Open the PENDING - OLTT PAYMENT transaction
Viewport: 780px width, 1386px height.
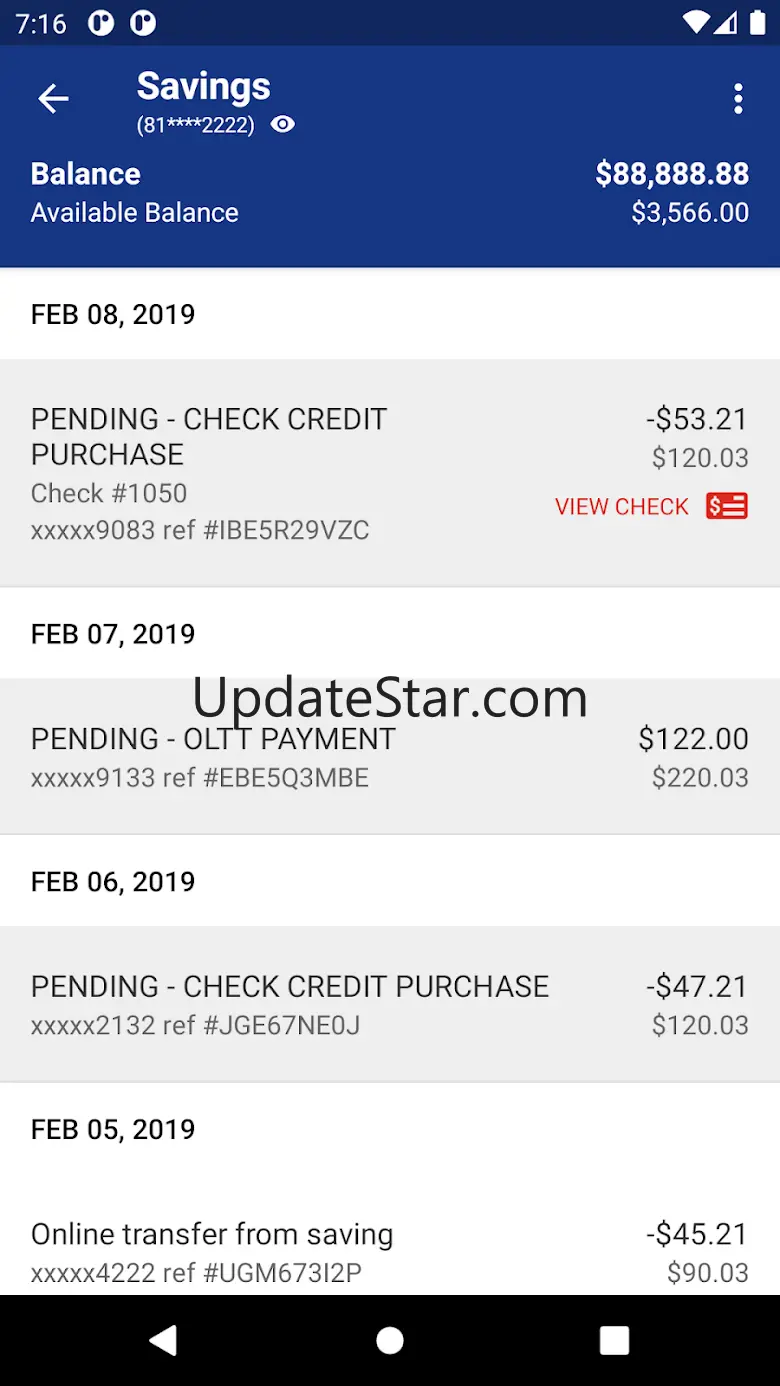(x=300, y=756)
